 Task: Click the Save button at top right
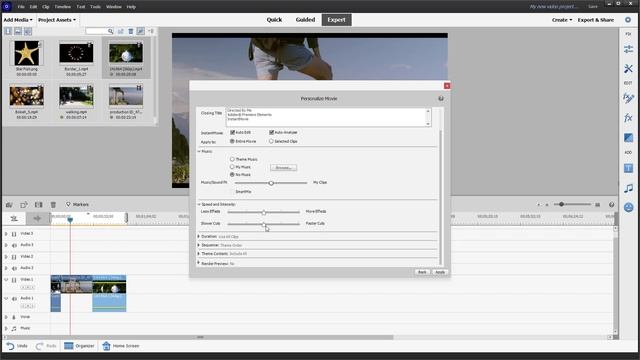click(593, 7)
